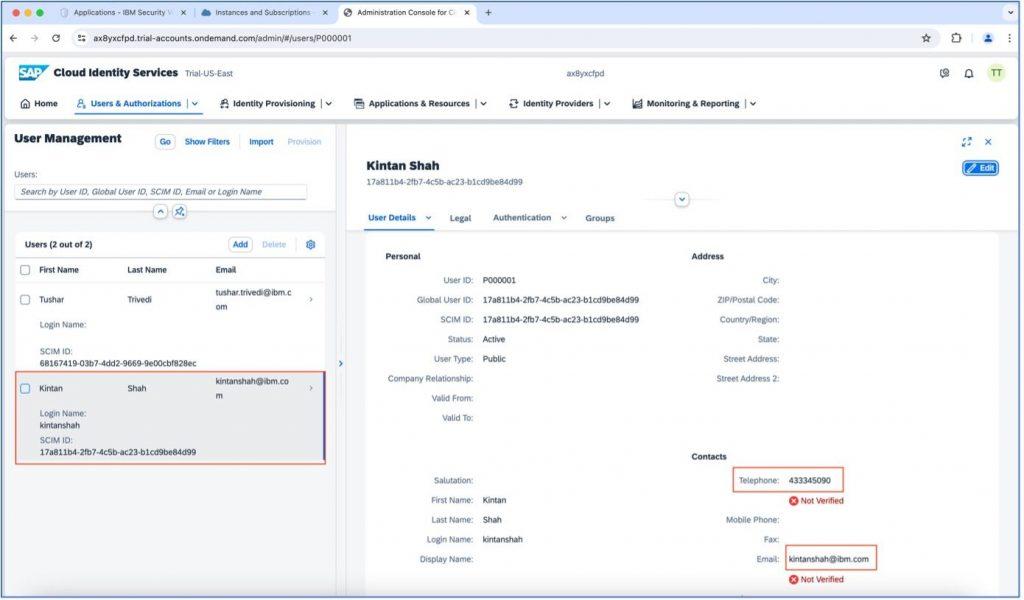
Task: Click in the user search field
Action: point(161,192)
